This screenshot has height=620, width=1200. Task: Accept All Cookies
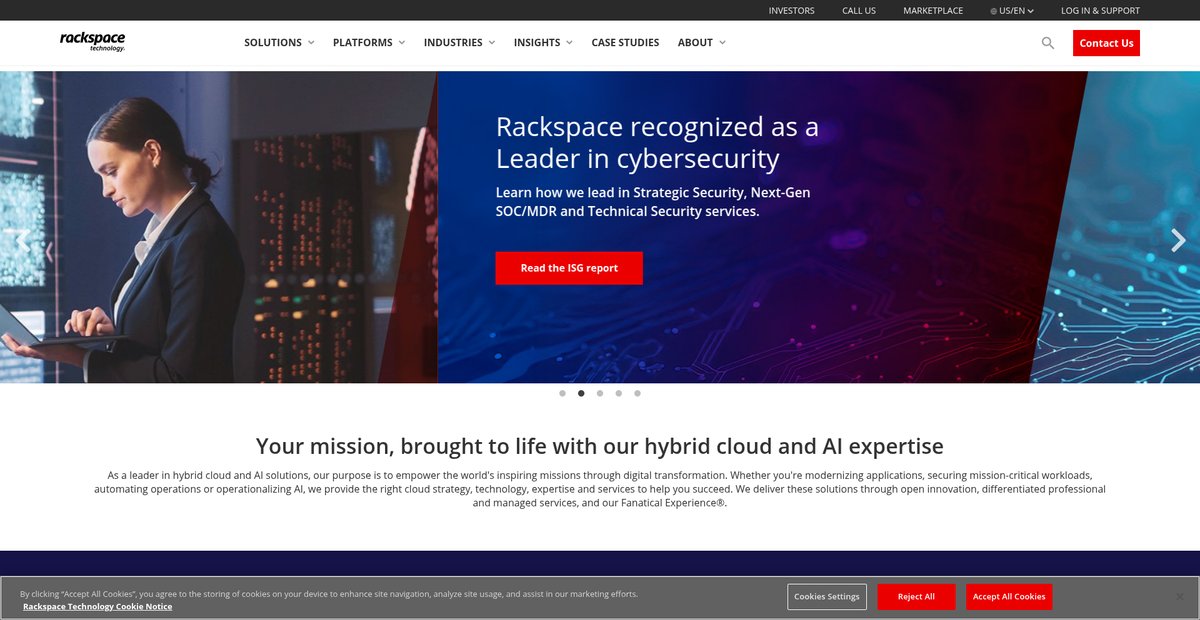click(x=1009, y=597)
